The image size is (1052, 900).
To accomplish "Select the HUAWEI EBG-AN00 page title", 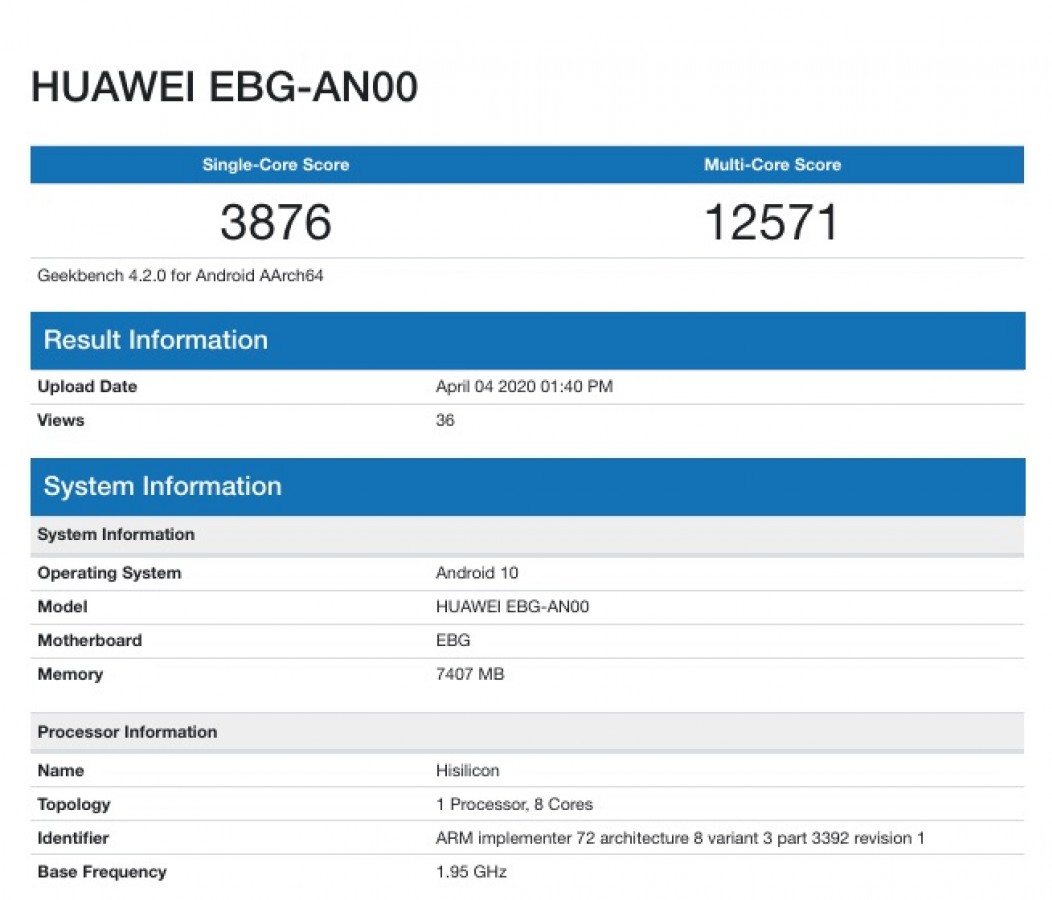I will (224, 87).
